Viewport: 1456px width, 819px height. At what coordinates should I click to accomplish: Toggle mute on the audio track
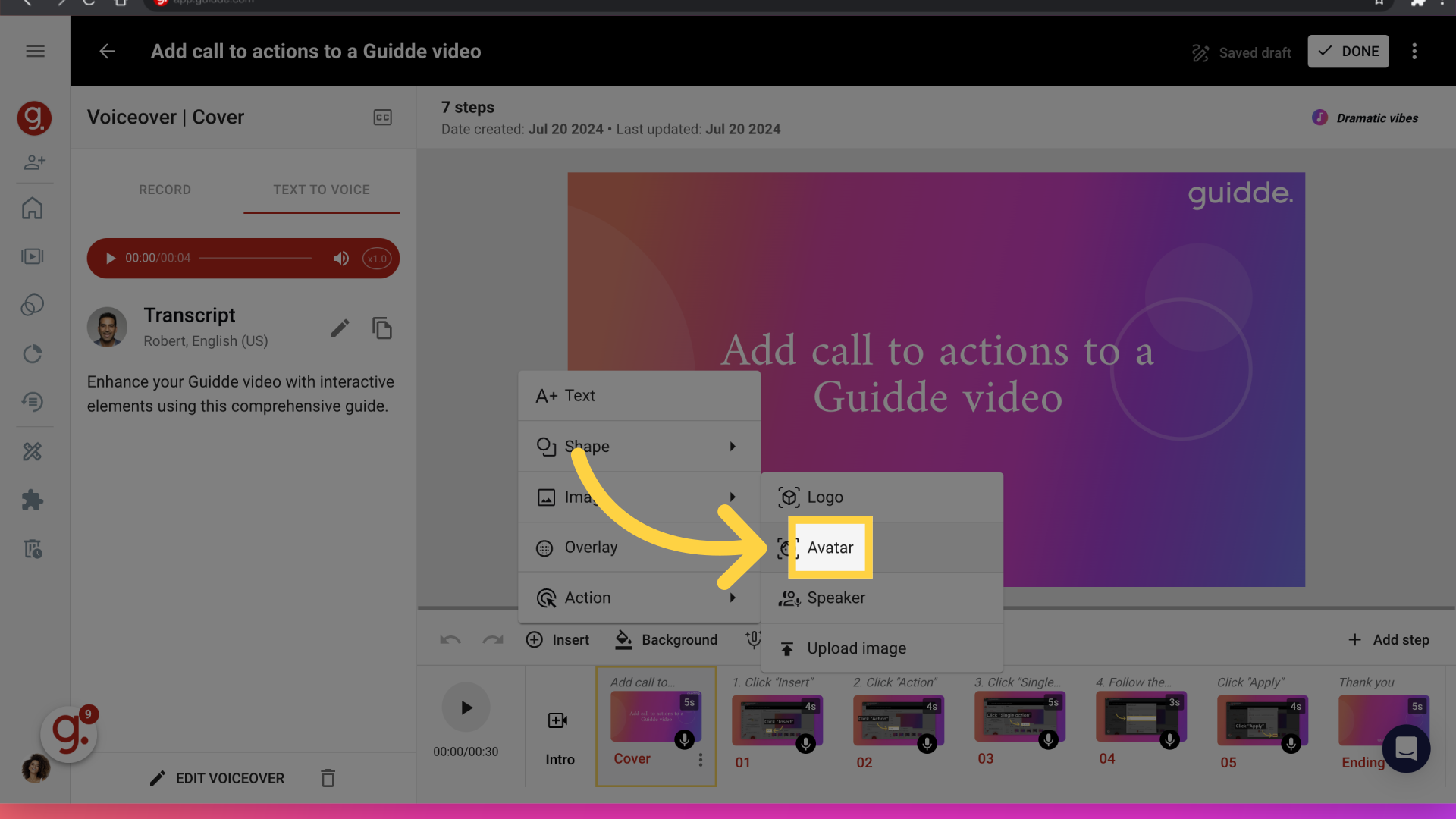point(342,258)
